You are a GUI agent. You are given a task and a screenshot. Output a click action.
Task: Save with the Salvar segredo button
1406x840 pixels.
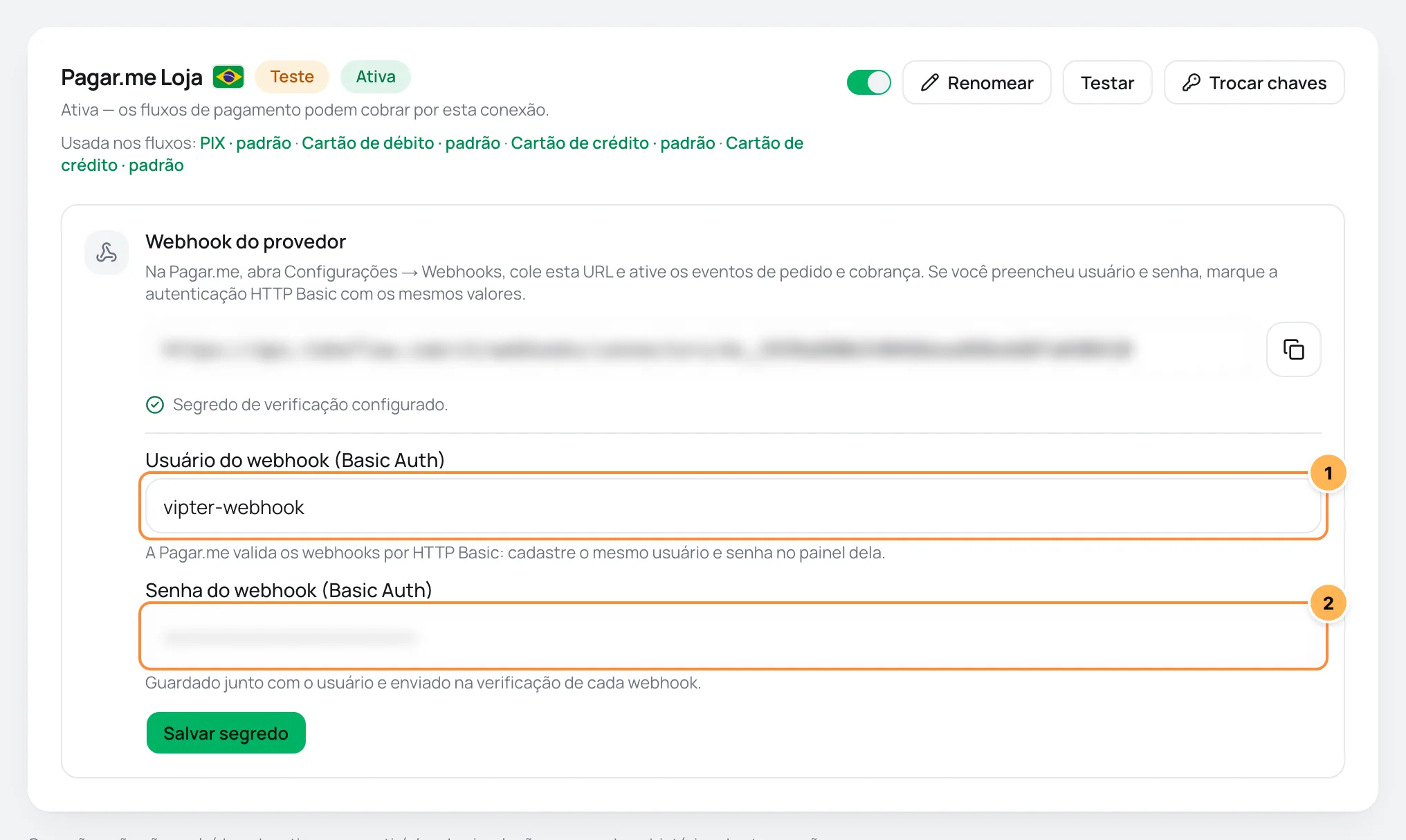point(226,733)
